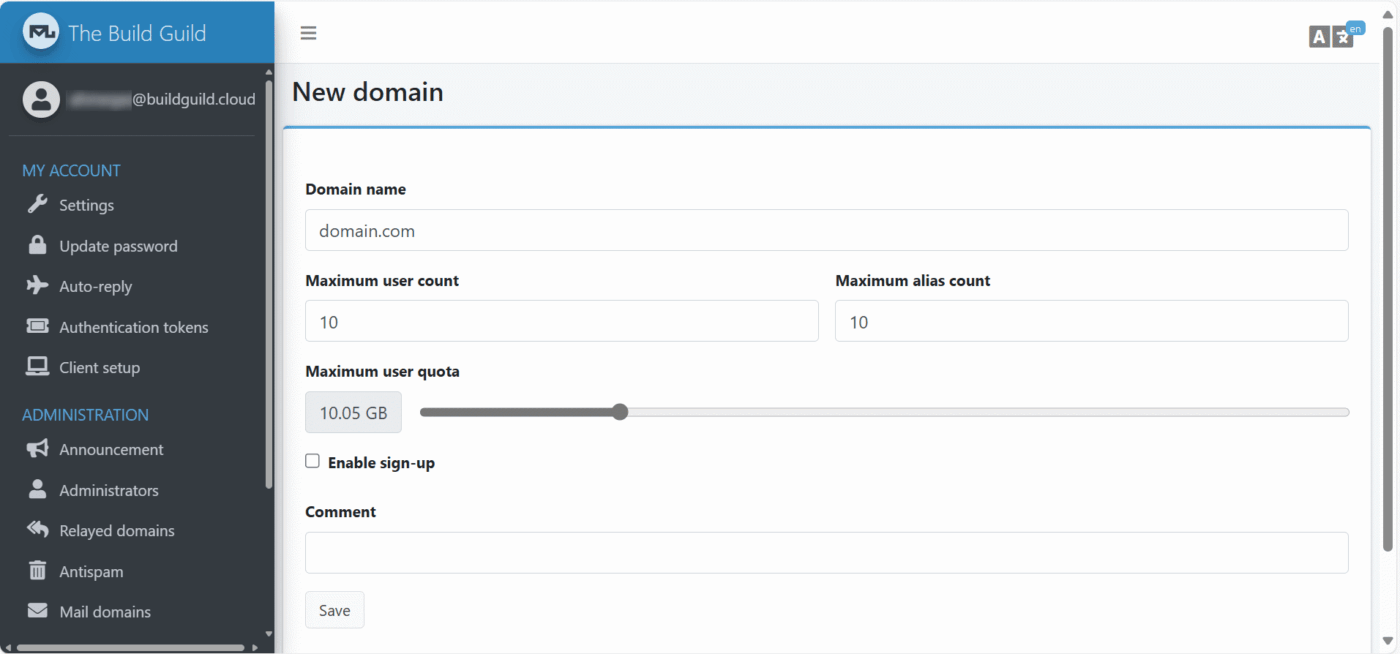Open the Administrators menu item
The height and width of the screenshot is (654, 1400).
tap(108, 490)
